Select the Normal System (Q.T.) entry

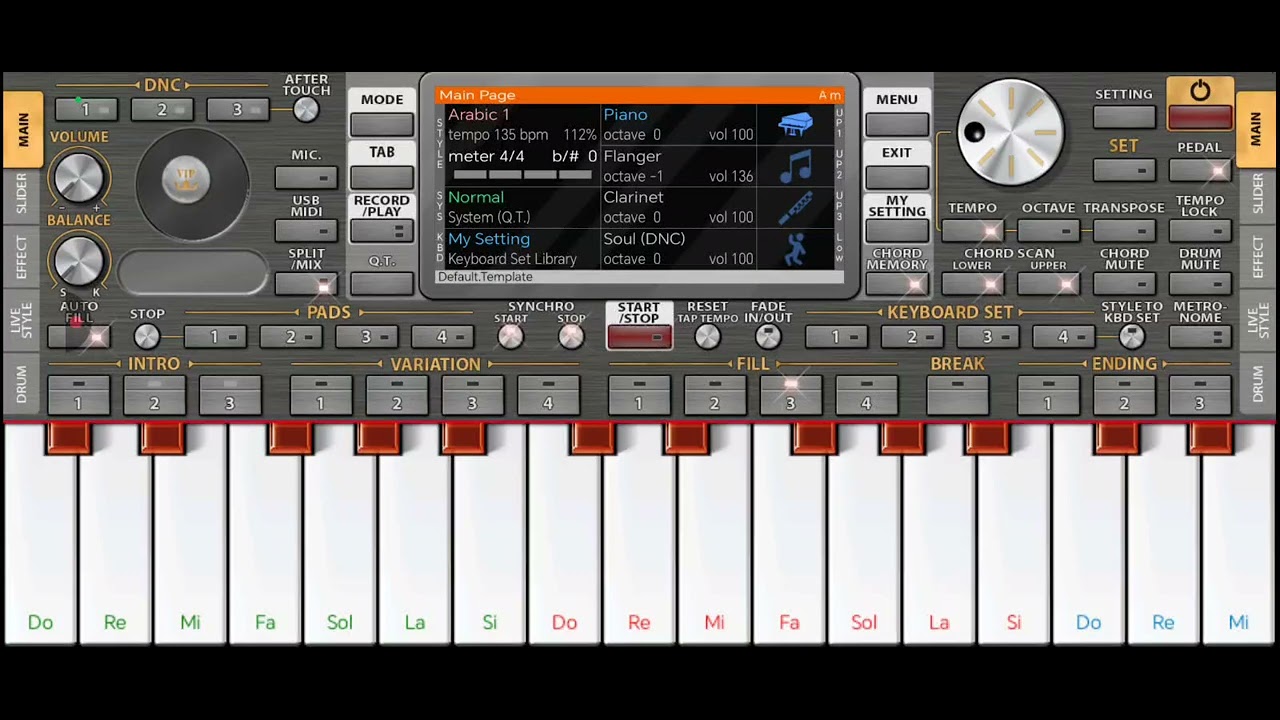tap(520, 207)
